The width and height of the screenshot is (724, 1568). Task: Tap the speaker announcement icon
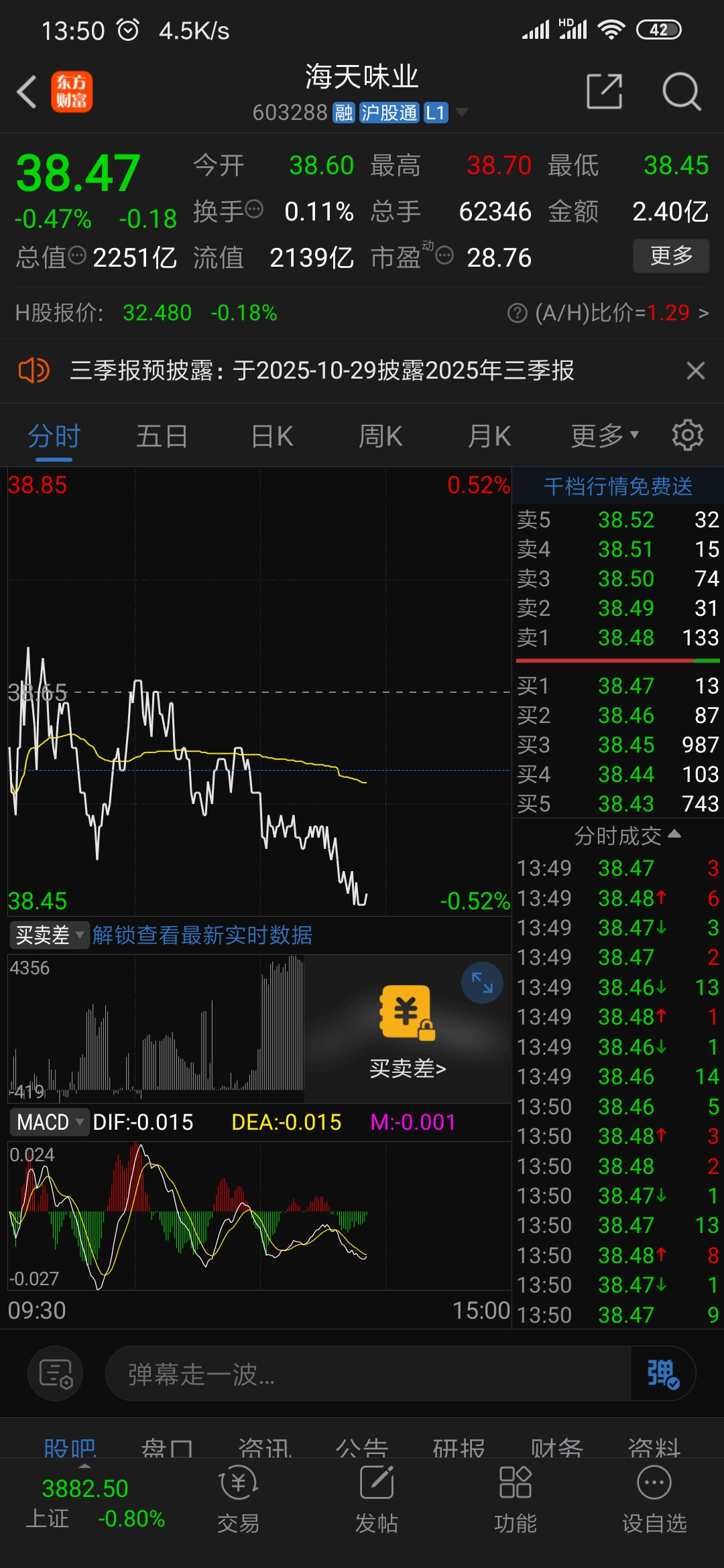point(34,370)
